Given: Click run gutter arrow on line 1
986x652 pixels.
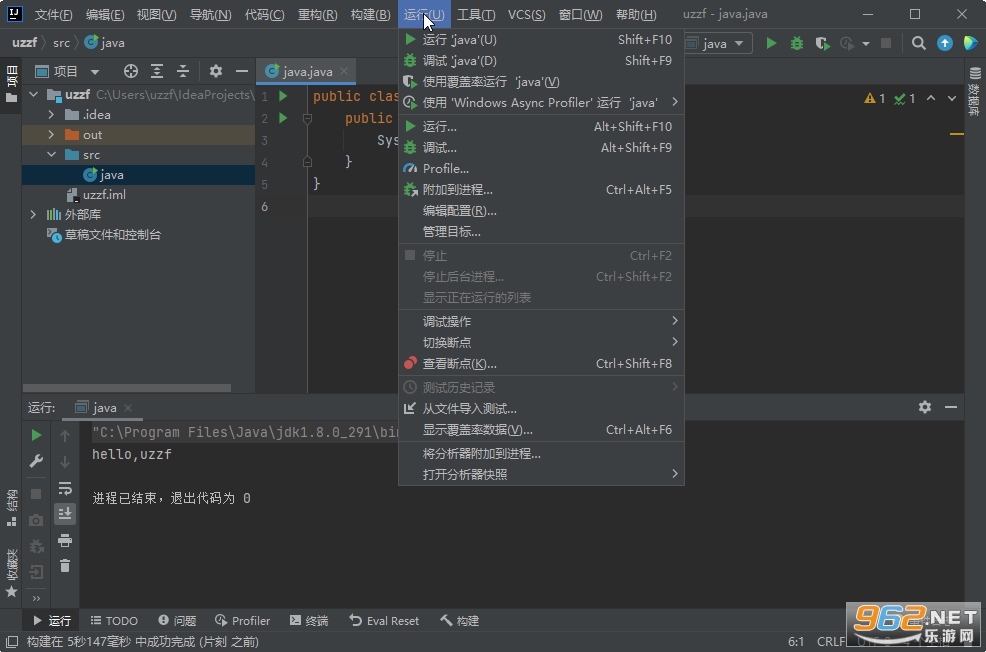Looking at the screenshot, I should [283, 96].
